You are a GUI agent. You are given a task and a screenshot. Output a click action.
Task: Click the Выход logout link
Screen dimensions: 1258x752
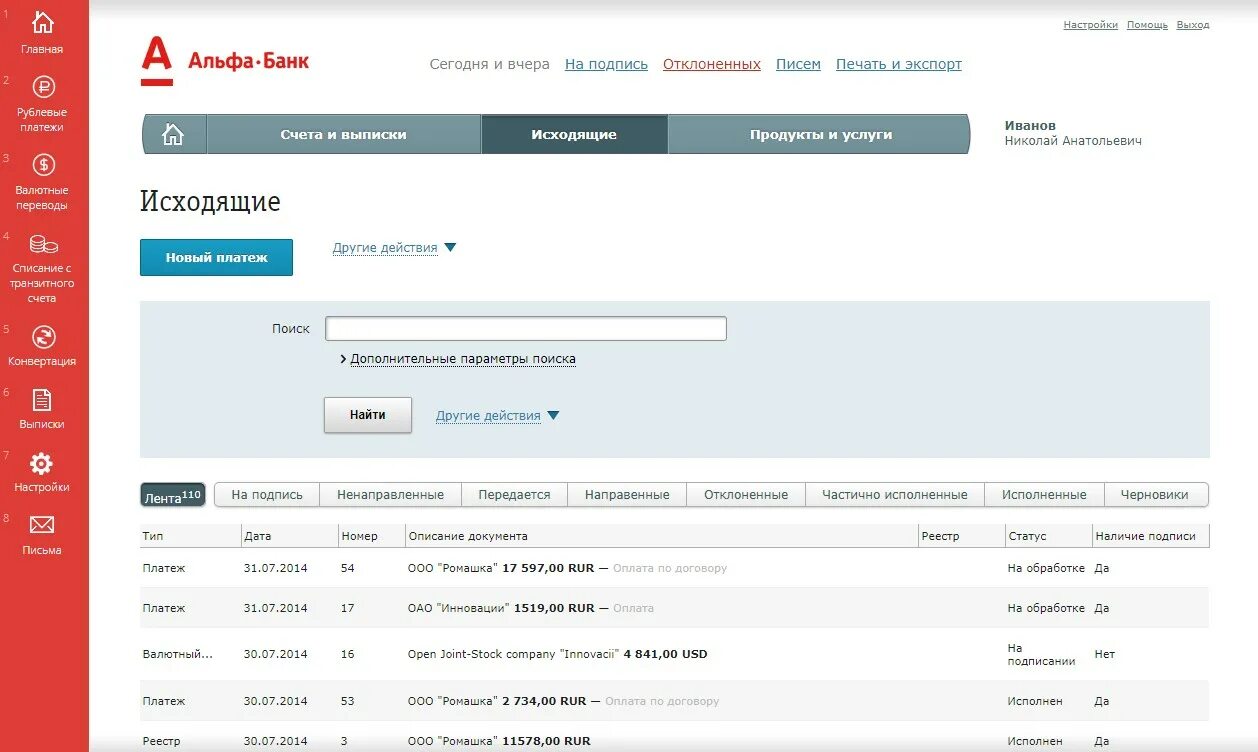click(1193, 25)
